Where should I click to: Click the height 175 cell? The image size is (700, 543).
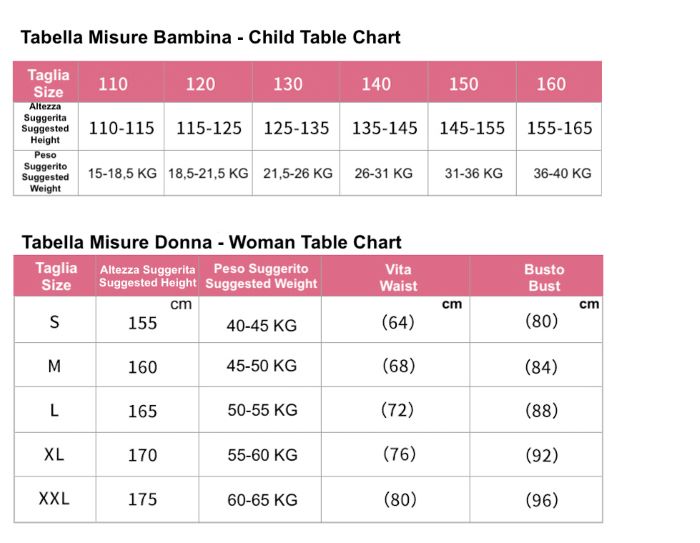coord(142,499)
